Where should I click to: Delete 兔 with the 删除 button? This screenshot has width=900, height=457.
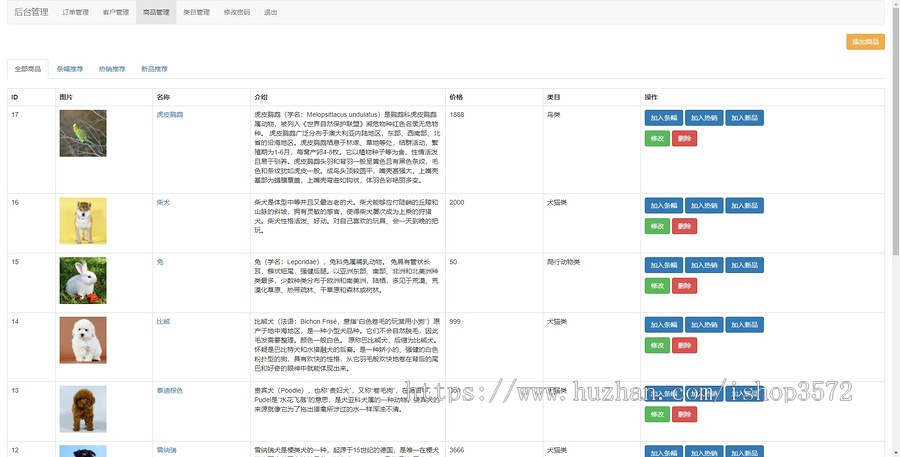(684, 286)
